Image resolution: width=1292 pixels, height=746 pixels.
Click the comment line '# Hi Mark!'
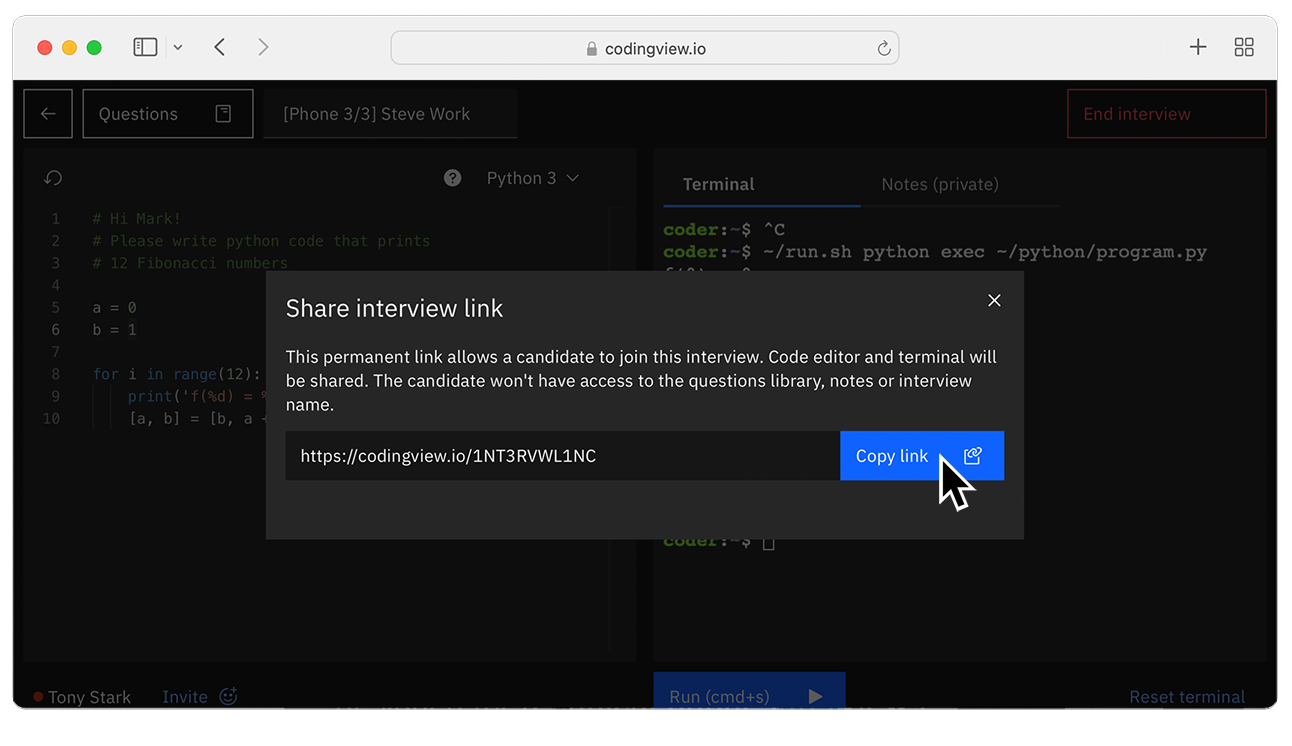click(x=136, y=219)
